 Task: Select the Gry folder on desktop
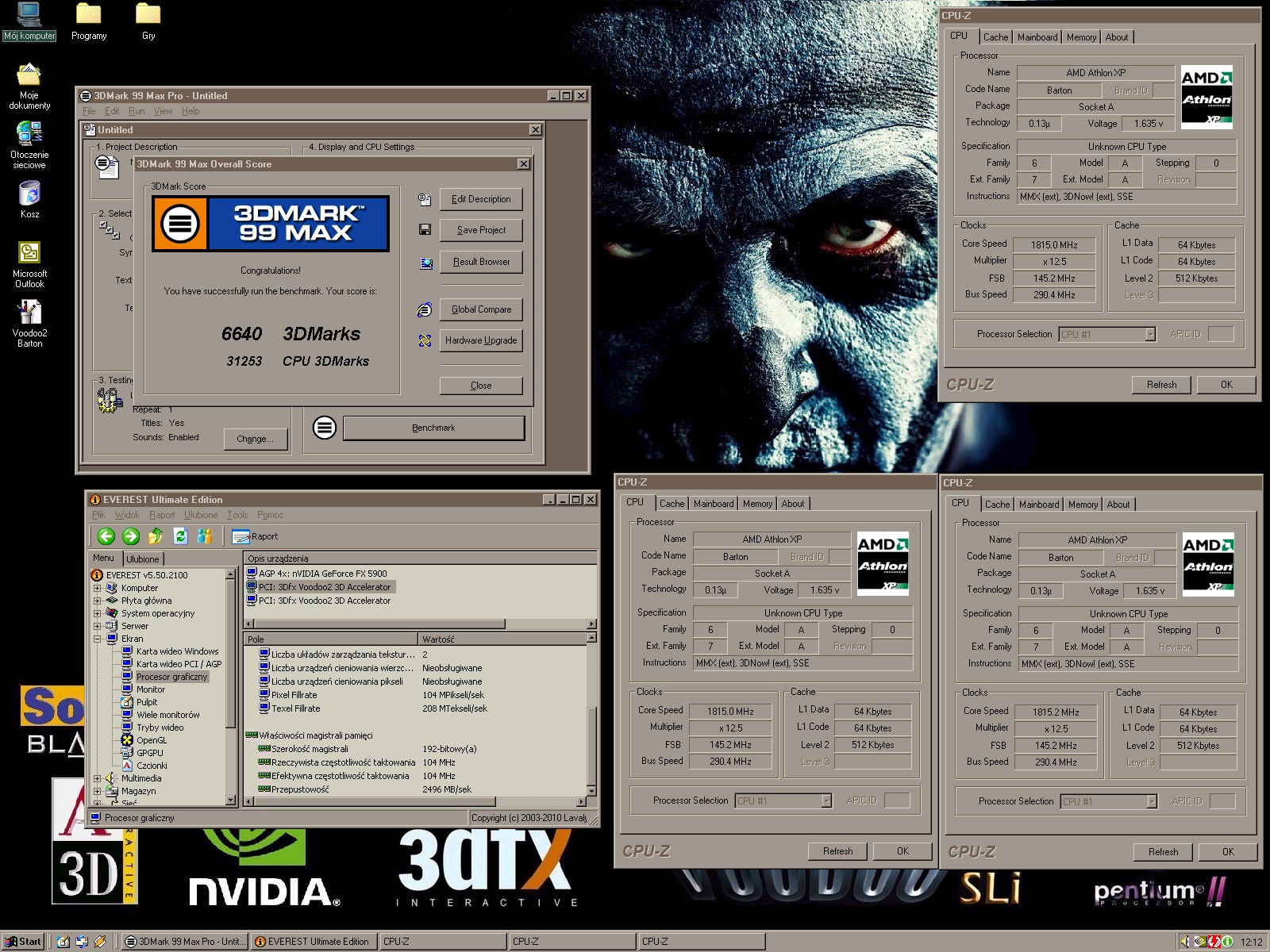coord(148,21)
